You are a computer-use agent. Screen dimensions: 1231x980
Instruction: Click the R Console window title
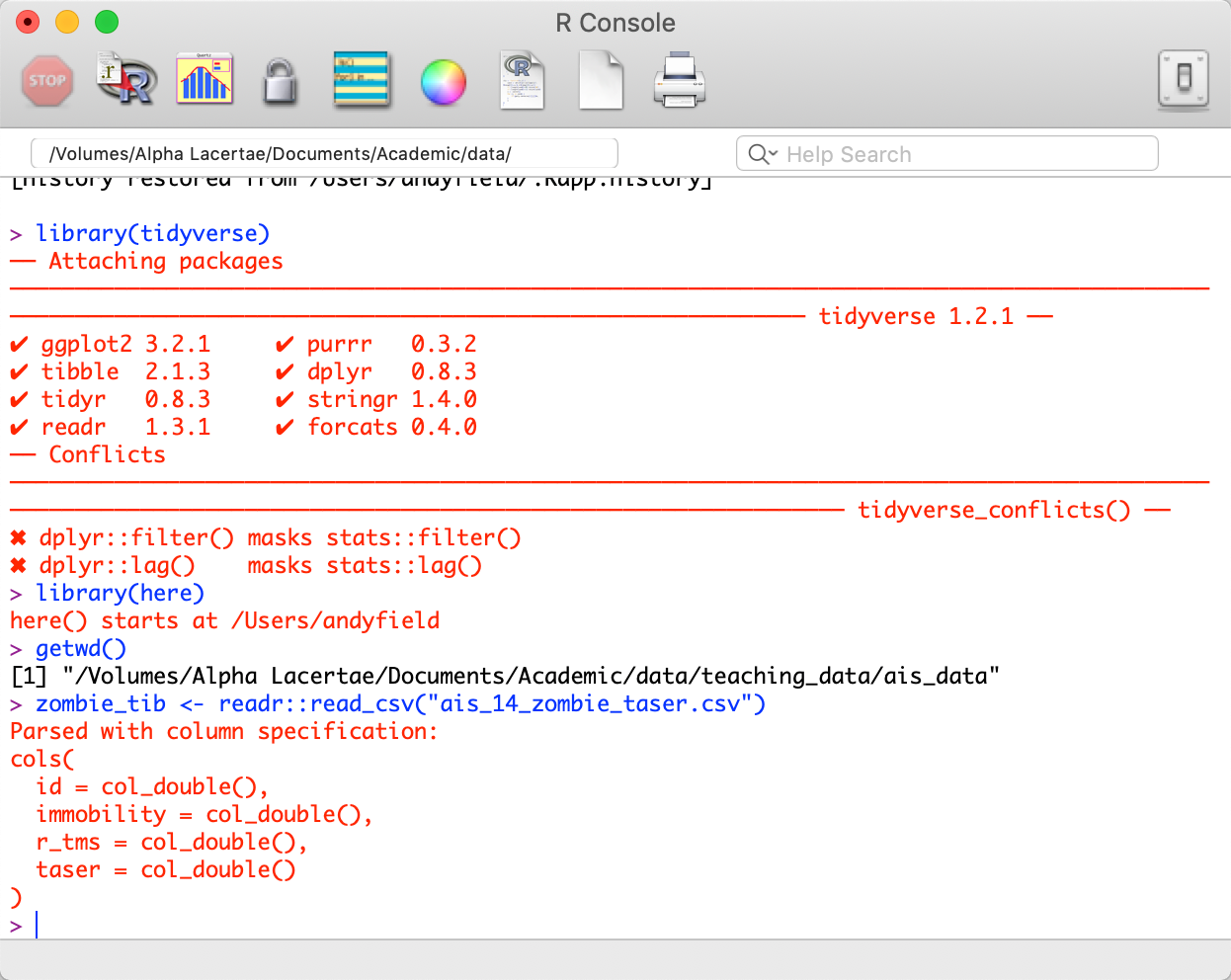coord(615,23)
